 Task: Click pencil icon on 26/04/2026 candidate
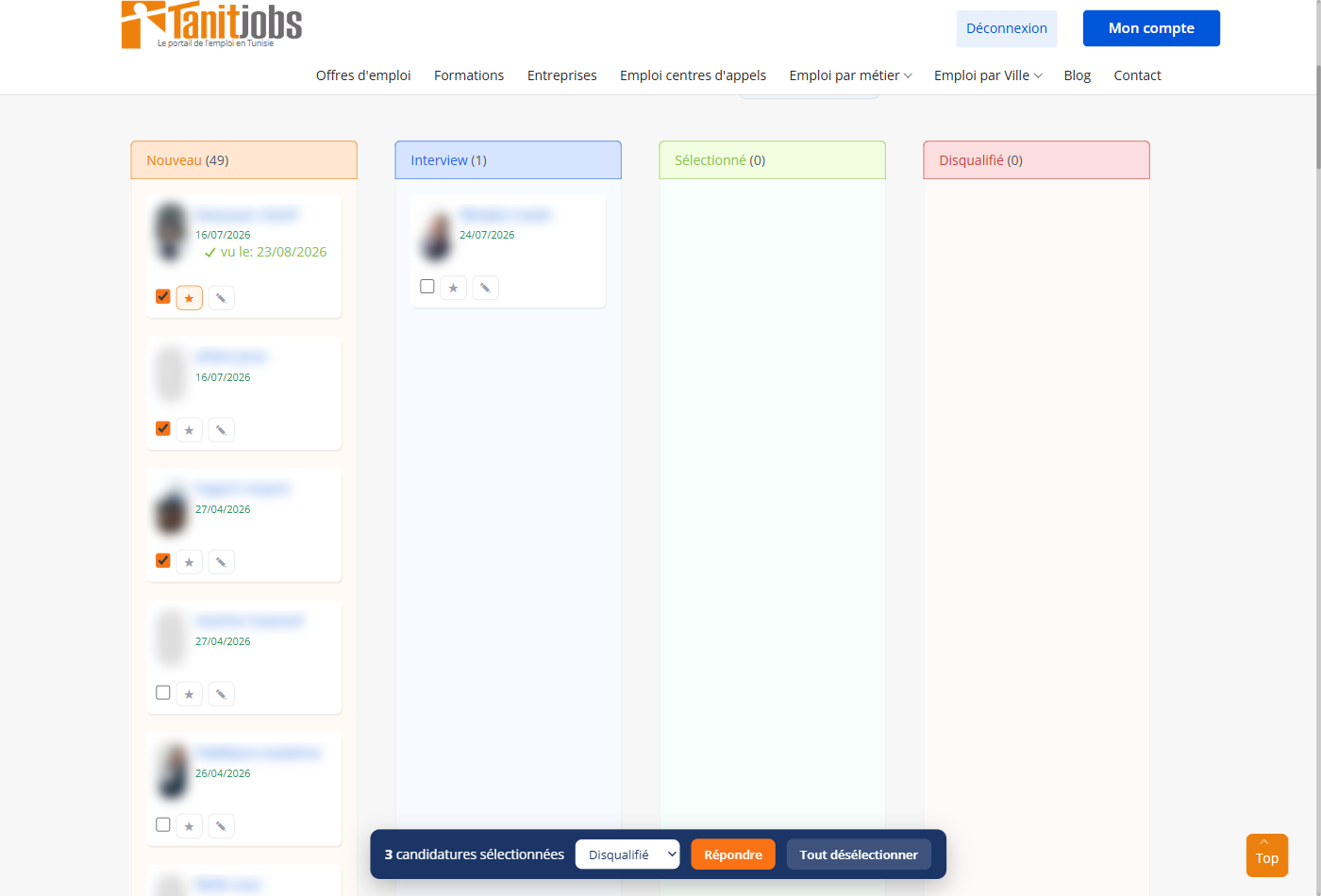click(x=221, y=826)
